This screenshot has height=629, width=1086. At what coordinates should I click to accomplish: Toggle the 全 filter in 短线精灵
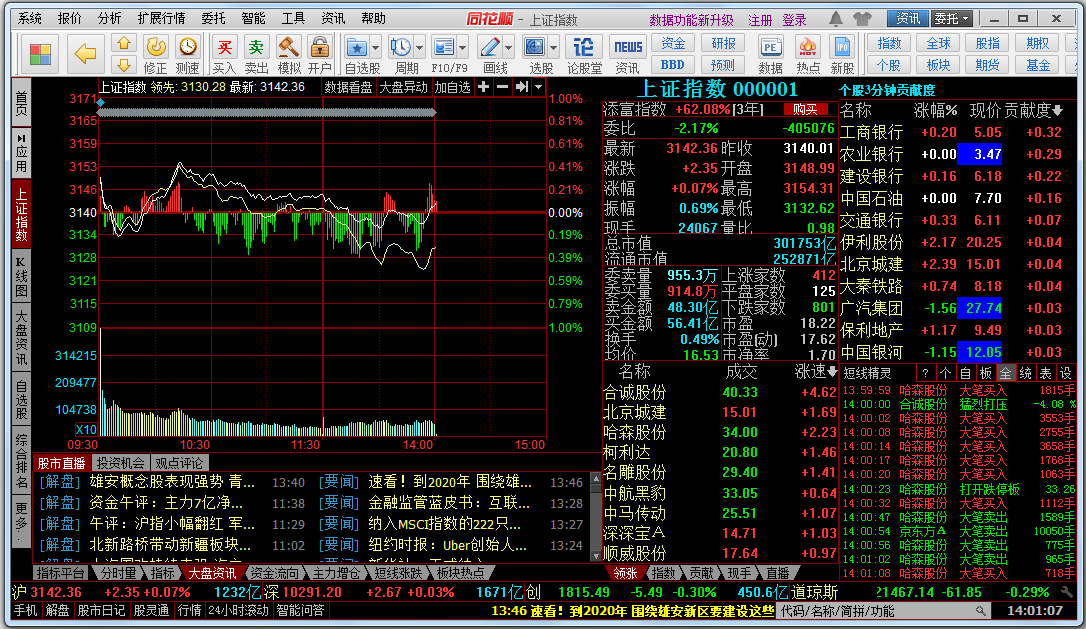pos(1005,373)
